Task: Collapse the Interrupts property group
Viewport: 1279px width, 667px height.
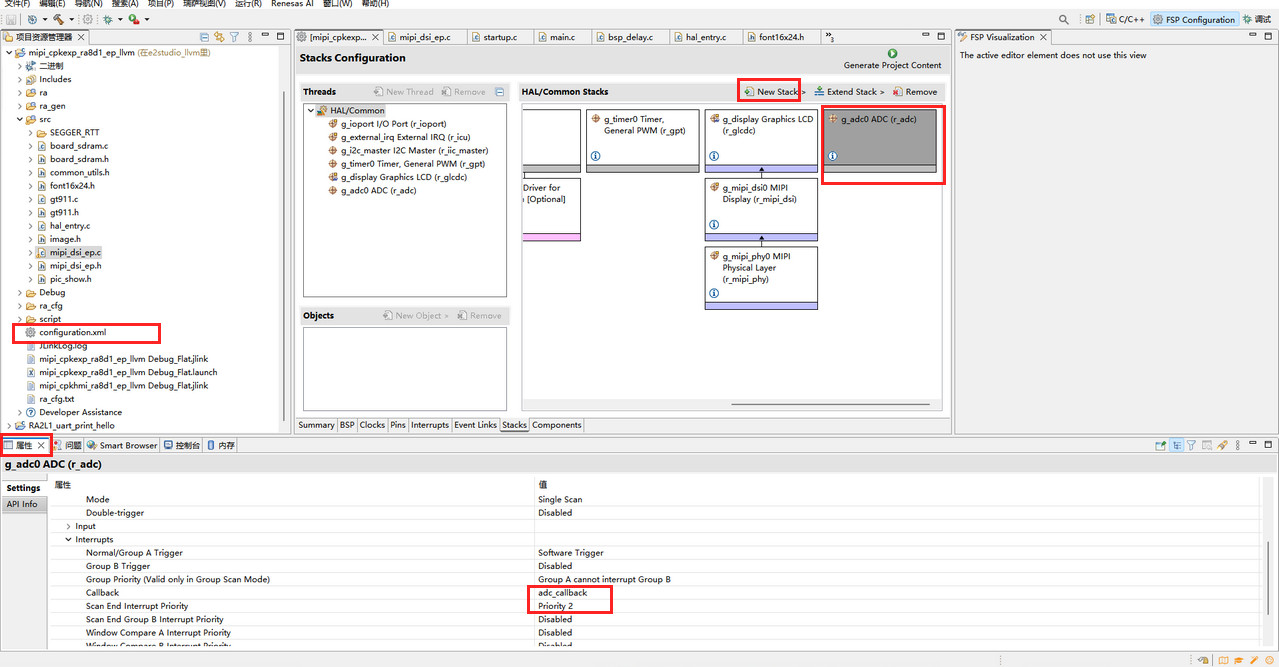Action: click(x=68, y=539)
